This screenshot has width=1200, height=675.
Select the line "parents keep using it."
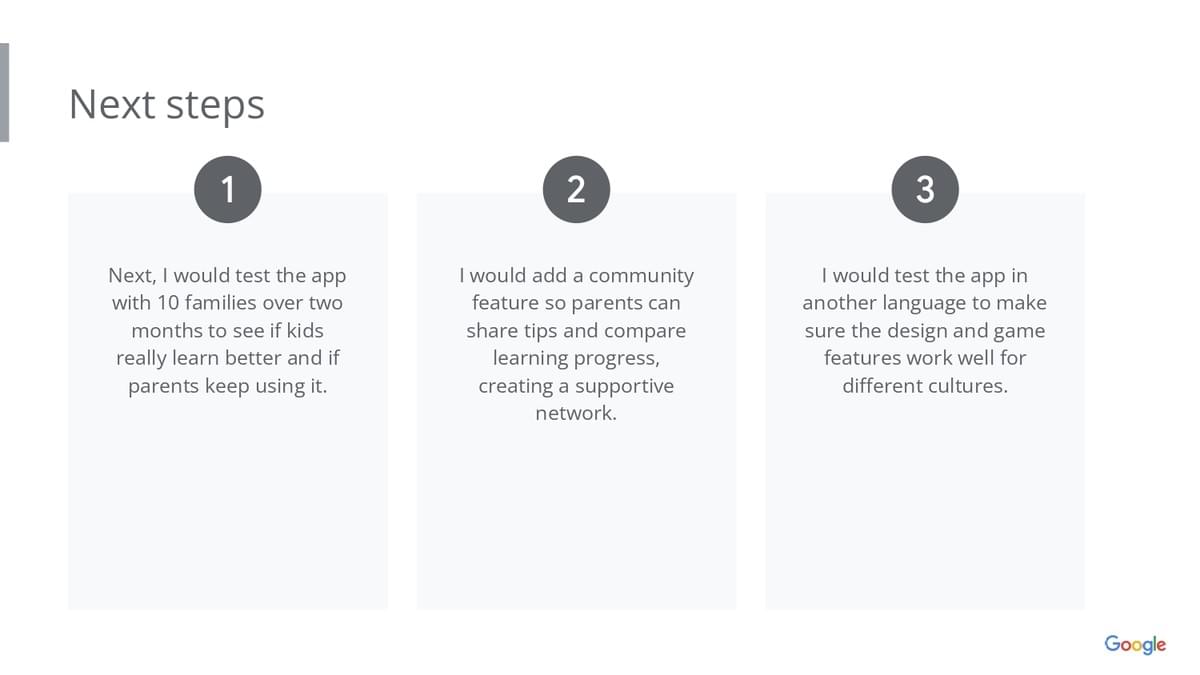pyautogui.click(x=227, y=386)
